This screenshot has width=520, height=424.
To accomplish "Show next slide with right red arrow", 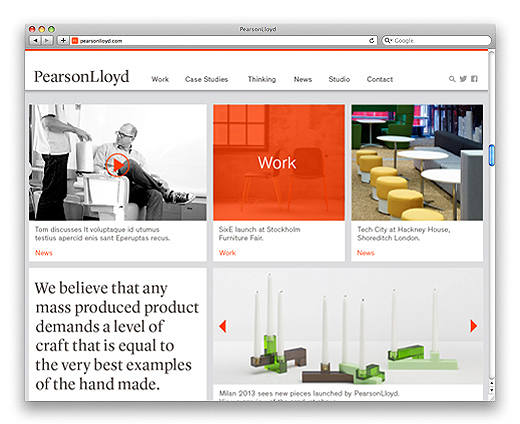I will click(473, 326).
